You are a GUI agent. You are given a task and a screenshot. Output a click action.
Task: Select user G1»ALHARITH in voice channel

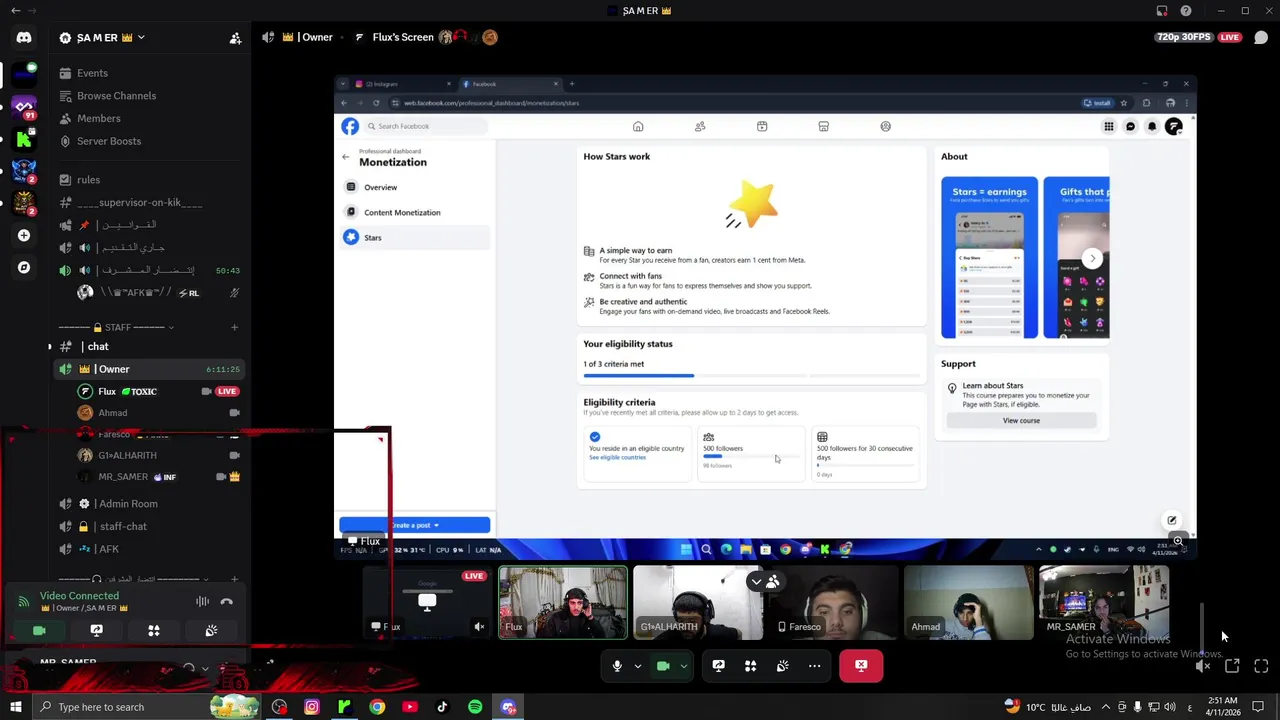[160, 455]
